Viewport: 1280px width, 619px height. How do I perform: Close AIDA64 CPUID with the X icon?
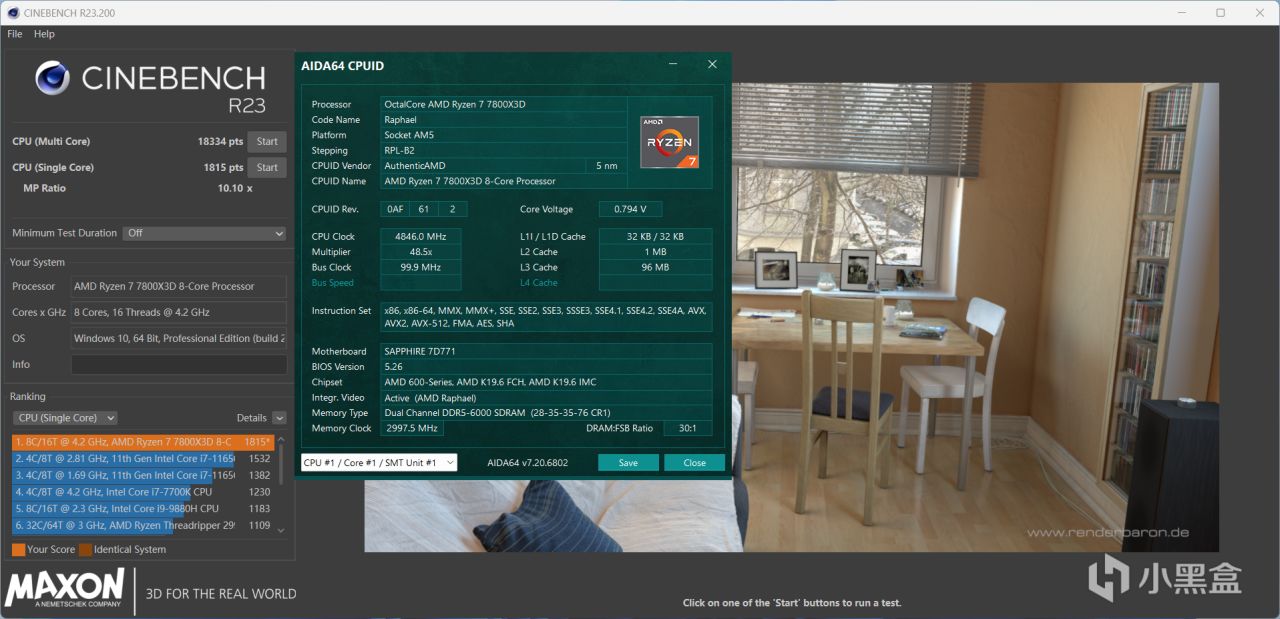[712, 65]
